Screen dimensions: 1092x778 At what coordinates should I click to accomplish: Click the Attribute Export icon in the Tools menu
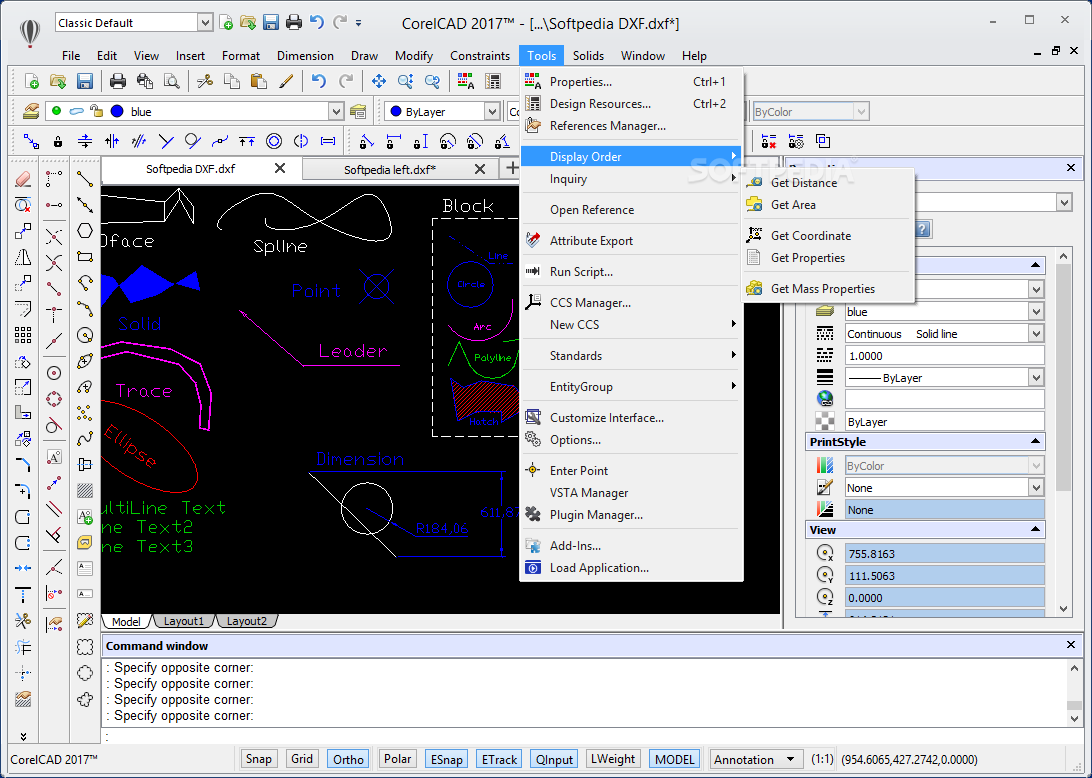pyautogui.click(x=533, y=240)
